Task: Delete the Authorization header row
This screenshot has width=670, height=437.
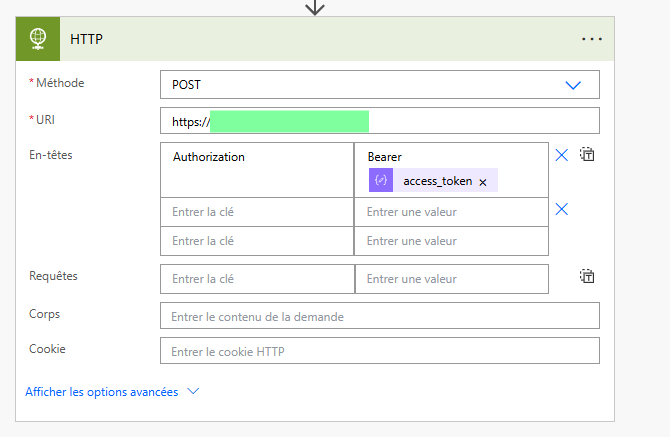Action: point(561,155)
